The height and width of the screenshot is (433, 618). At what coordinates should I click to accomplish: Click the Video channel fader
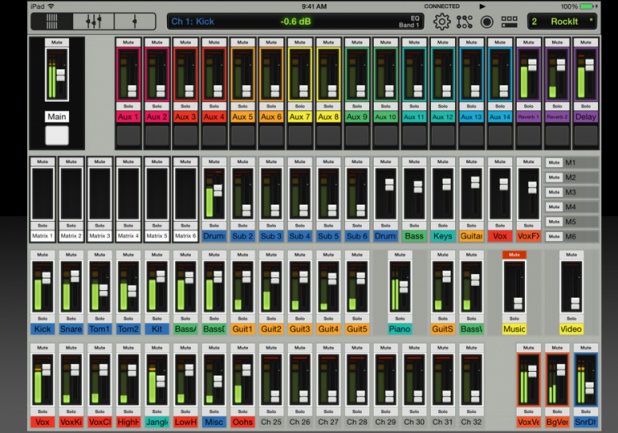575,303
